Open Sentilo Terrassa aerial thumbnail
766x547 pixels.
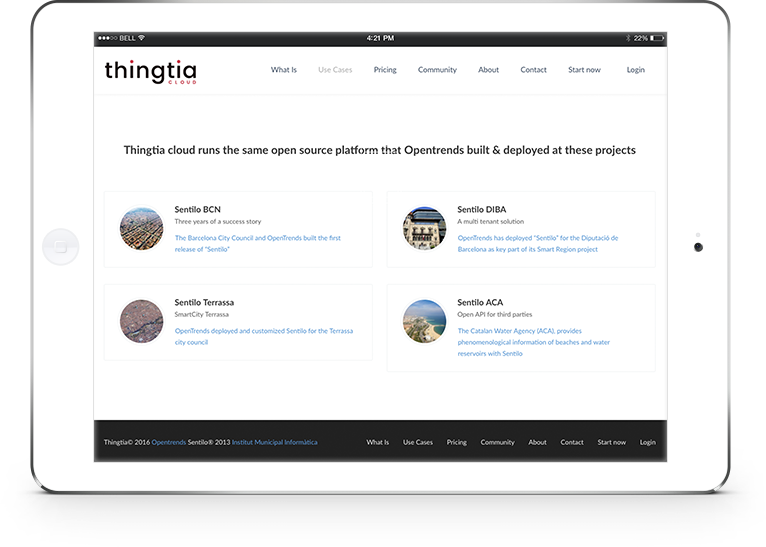pyautogui.click(x=142, y=321)
